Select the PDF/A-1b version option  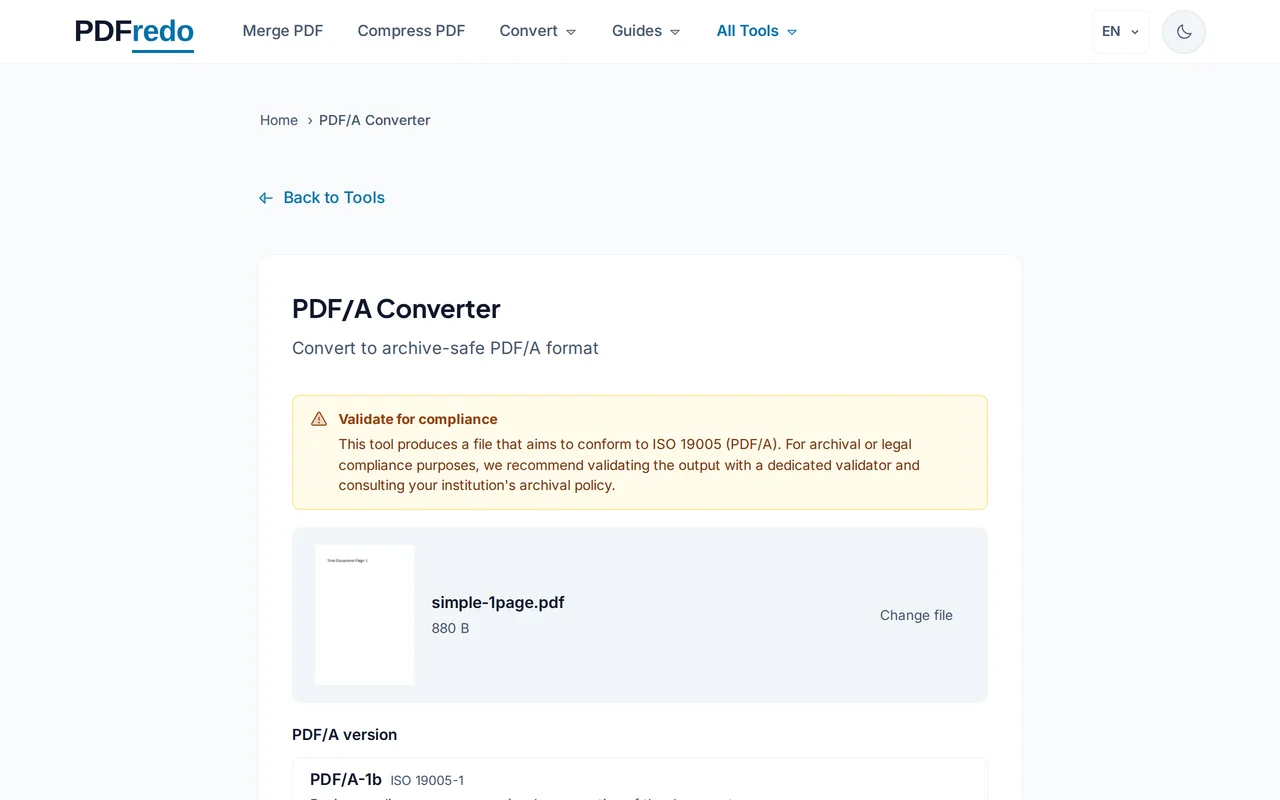640,780
